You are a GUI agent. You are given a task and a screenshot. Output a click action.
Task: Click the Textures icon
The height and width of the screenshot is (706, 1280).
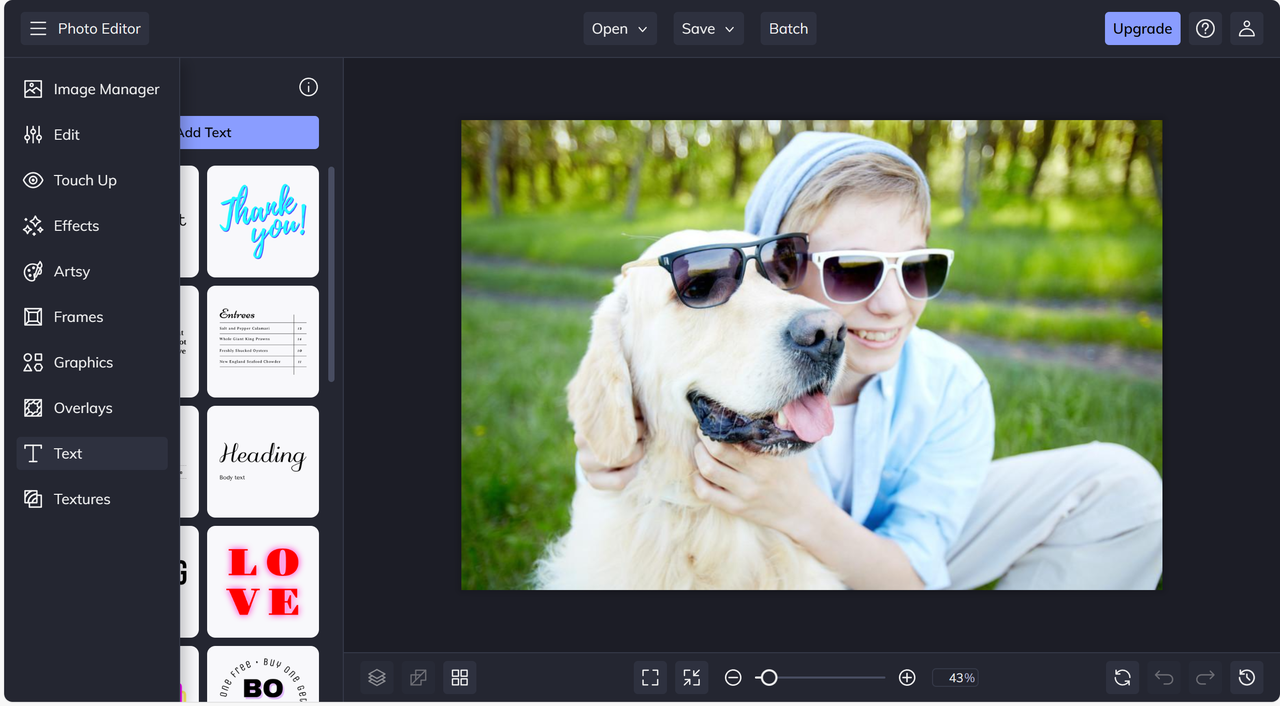tap(33, 499)
